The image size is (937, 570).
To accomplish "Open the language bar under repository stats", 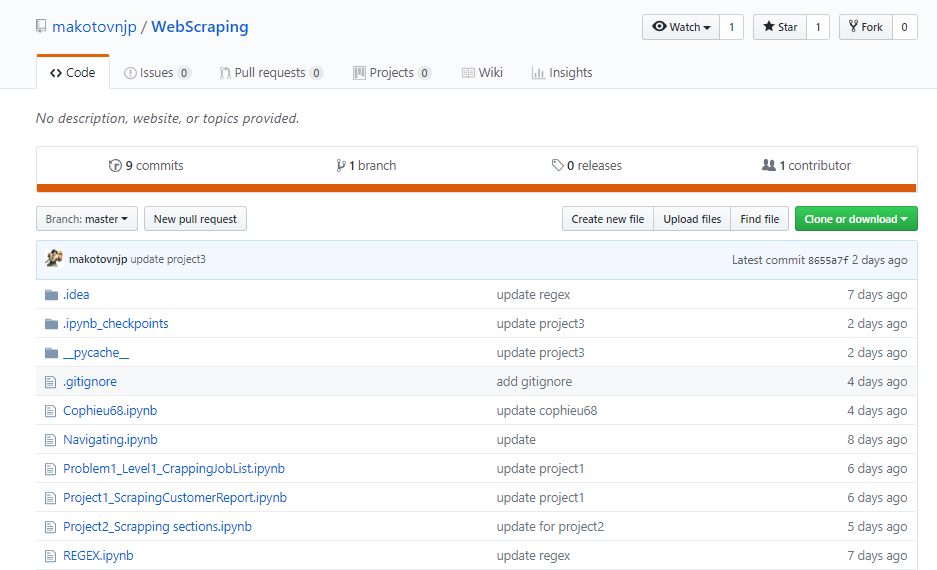I will click(x=476, y=188).
